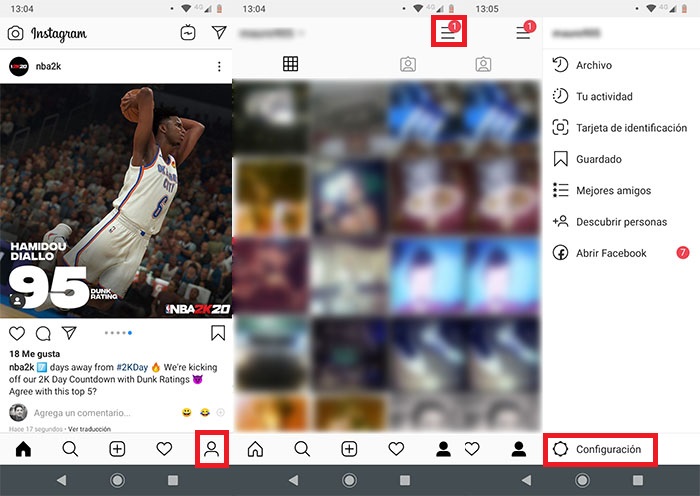Tap Android recents square under the feed screen

[173, 480]
